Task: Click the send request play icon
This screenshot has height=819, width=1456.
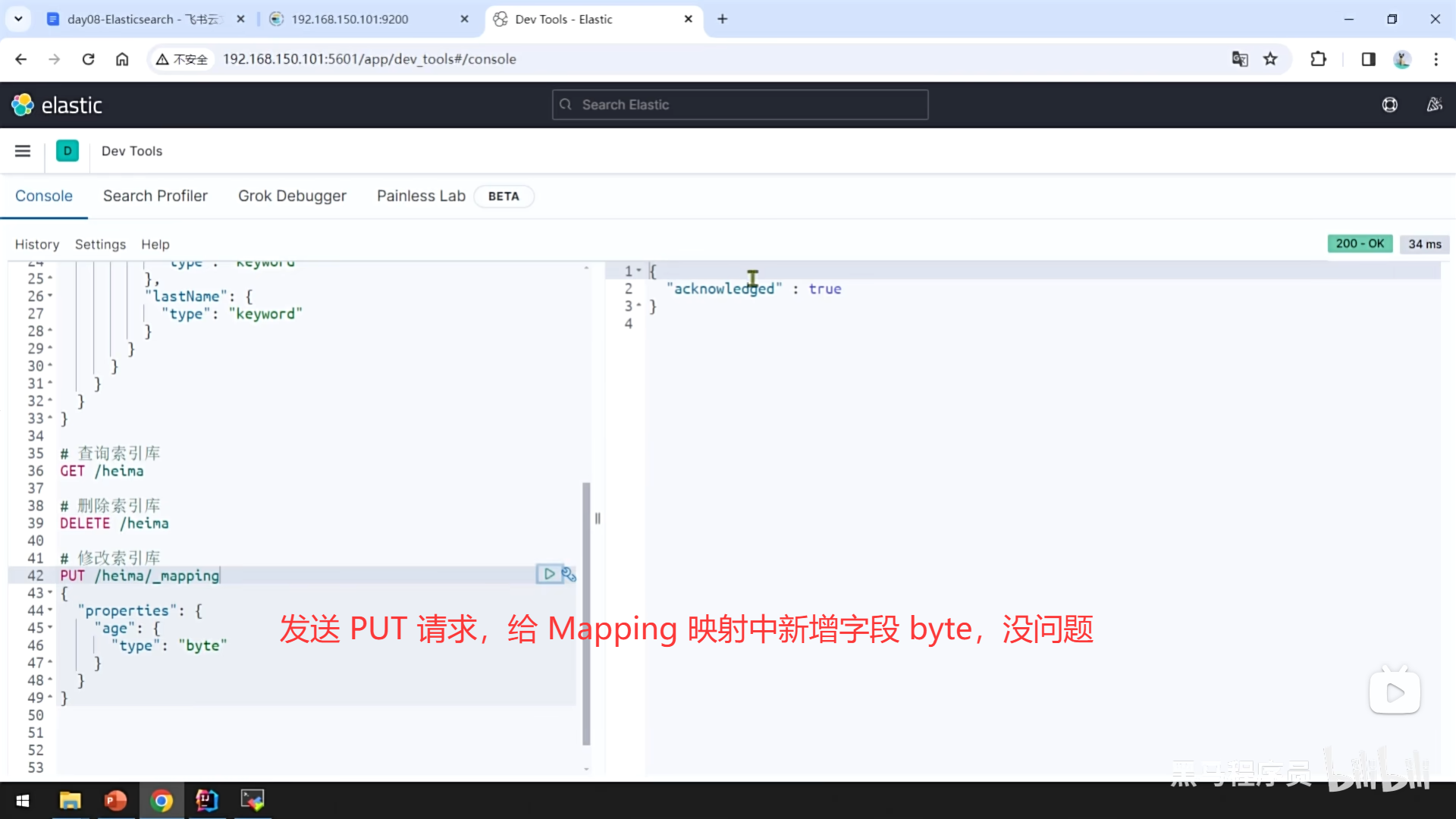Action: click(x=549, y=574)
